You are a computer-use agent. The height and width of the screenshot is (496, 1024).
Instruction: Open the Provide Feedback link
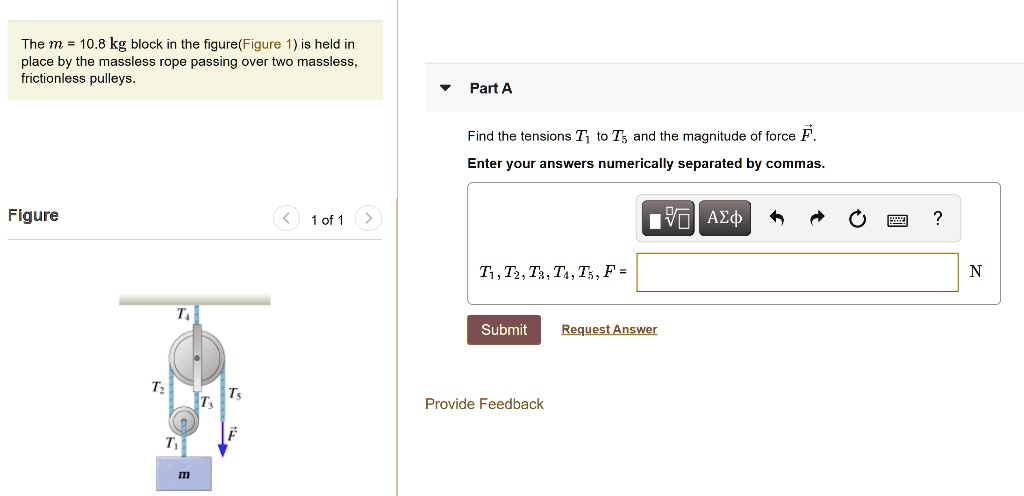[484, 404]
